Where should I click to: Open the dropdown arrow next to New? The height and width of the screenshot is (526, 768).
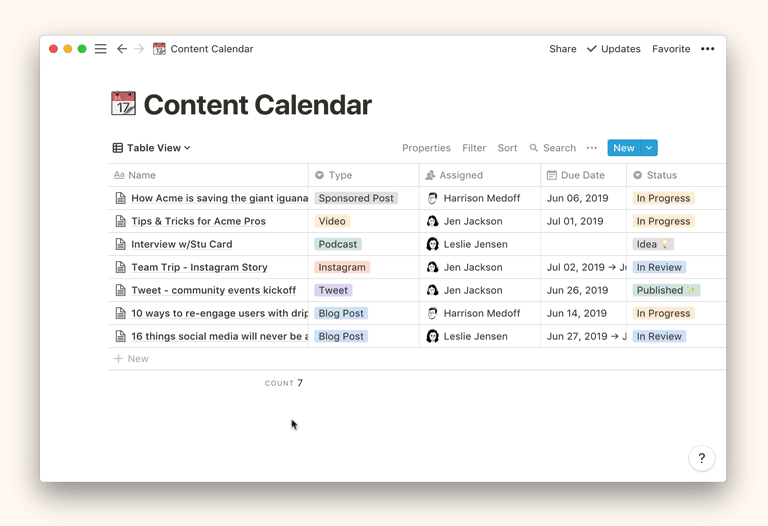click(649, 148)
